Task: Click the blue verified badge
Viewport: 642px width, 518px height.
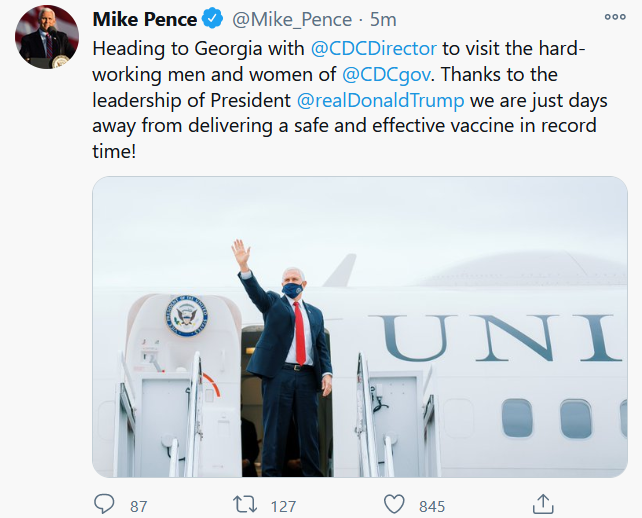Action: click(213, 19)
